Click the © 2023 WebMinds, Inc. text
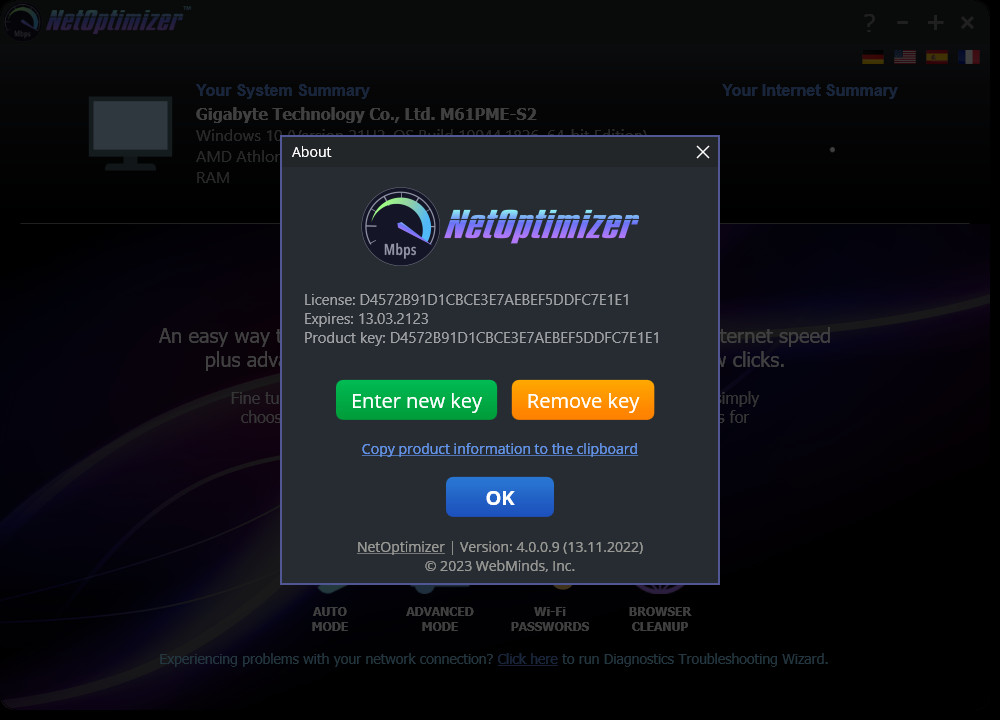The height and width of the screenshot is (720, 1000). pyautogui.click(x=499, y=566)
